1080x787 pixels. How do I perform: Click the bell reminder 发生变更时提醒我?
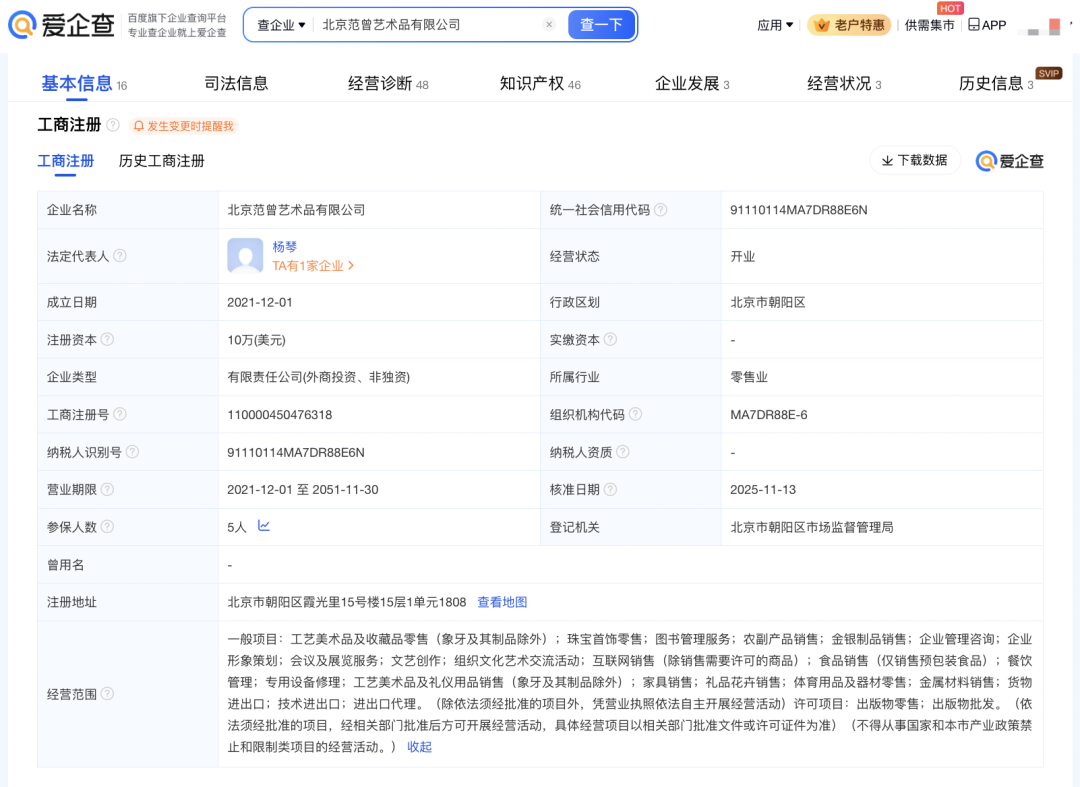tap(184, 126)
